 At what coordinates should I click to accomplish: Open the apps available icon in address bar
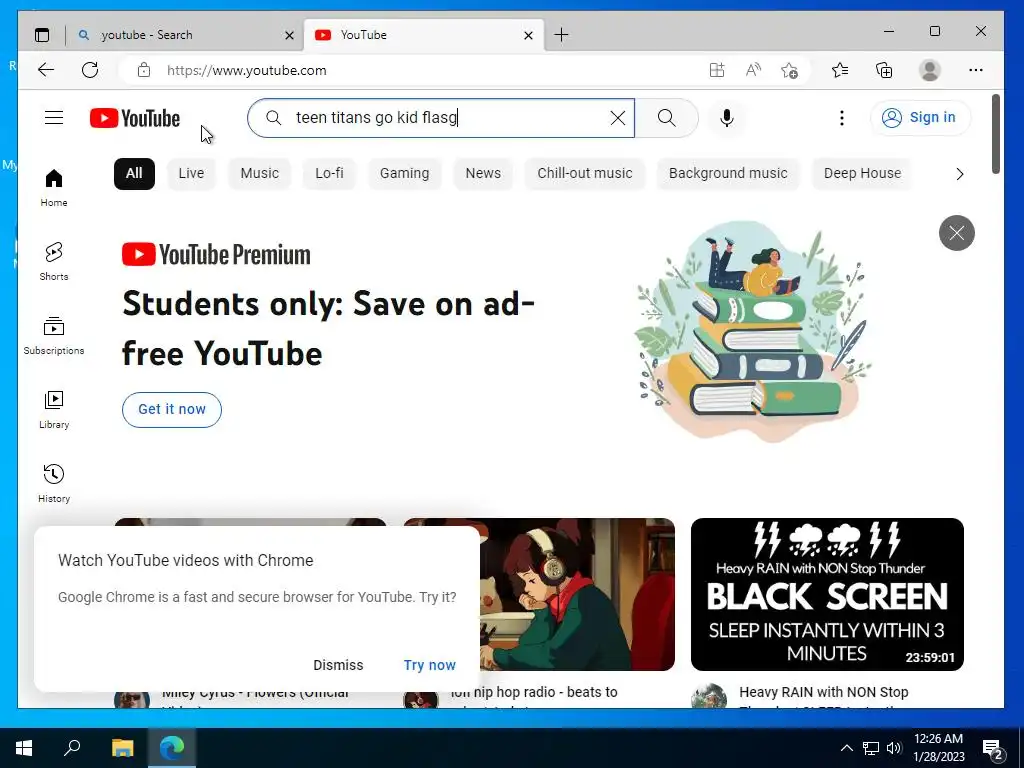[716, 70]
